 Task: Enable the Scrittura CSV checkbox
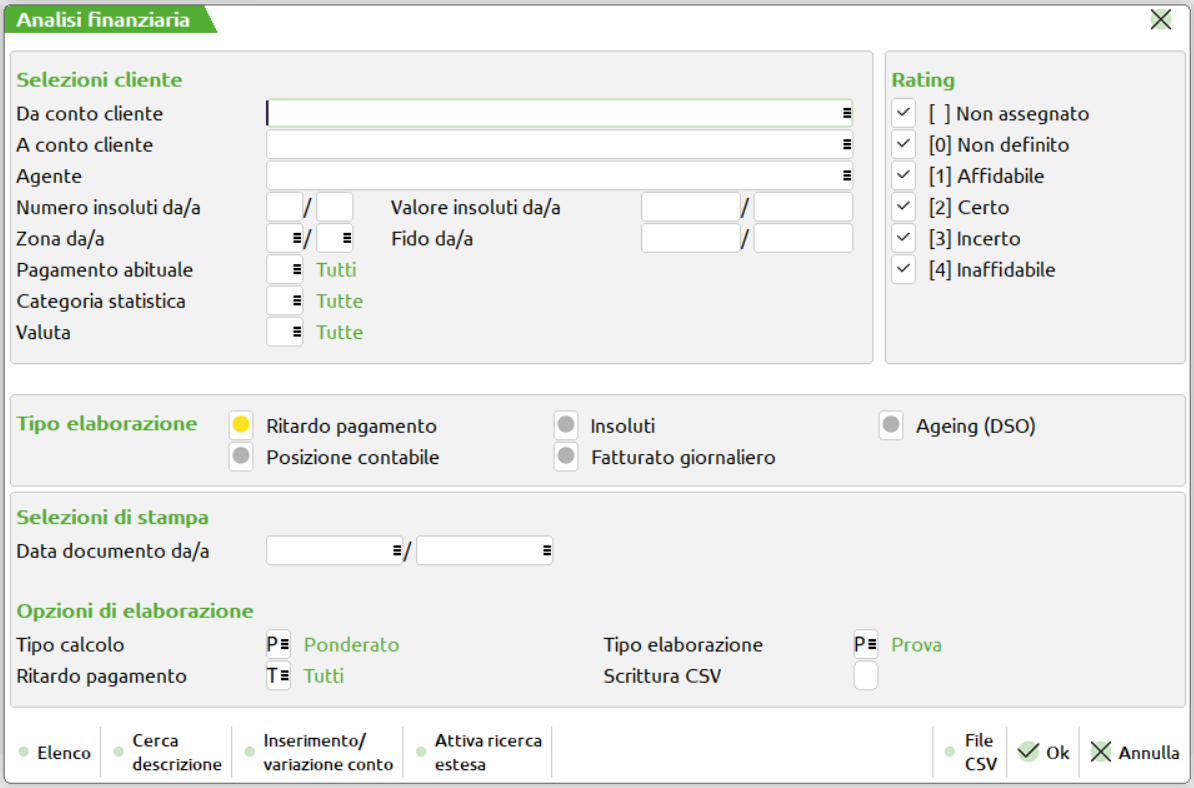click(865, 676)
